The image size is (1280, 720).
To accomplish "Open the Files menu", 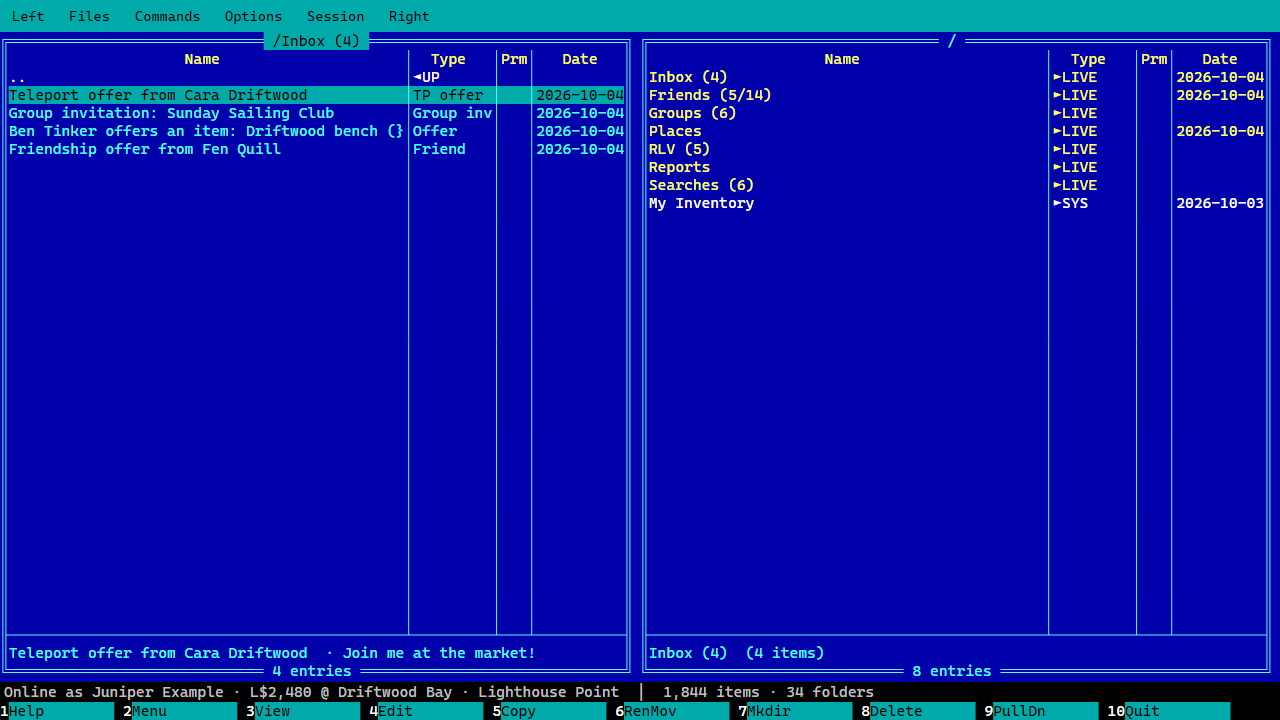I will point(89,16).
